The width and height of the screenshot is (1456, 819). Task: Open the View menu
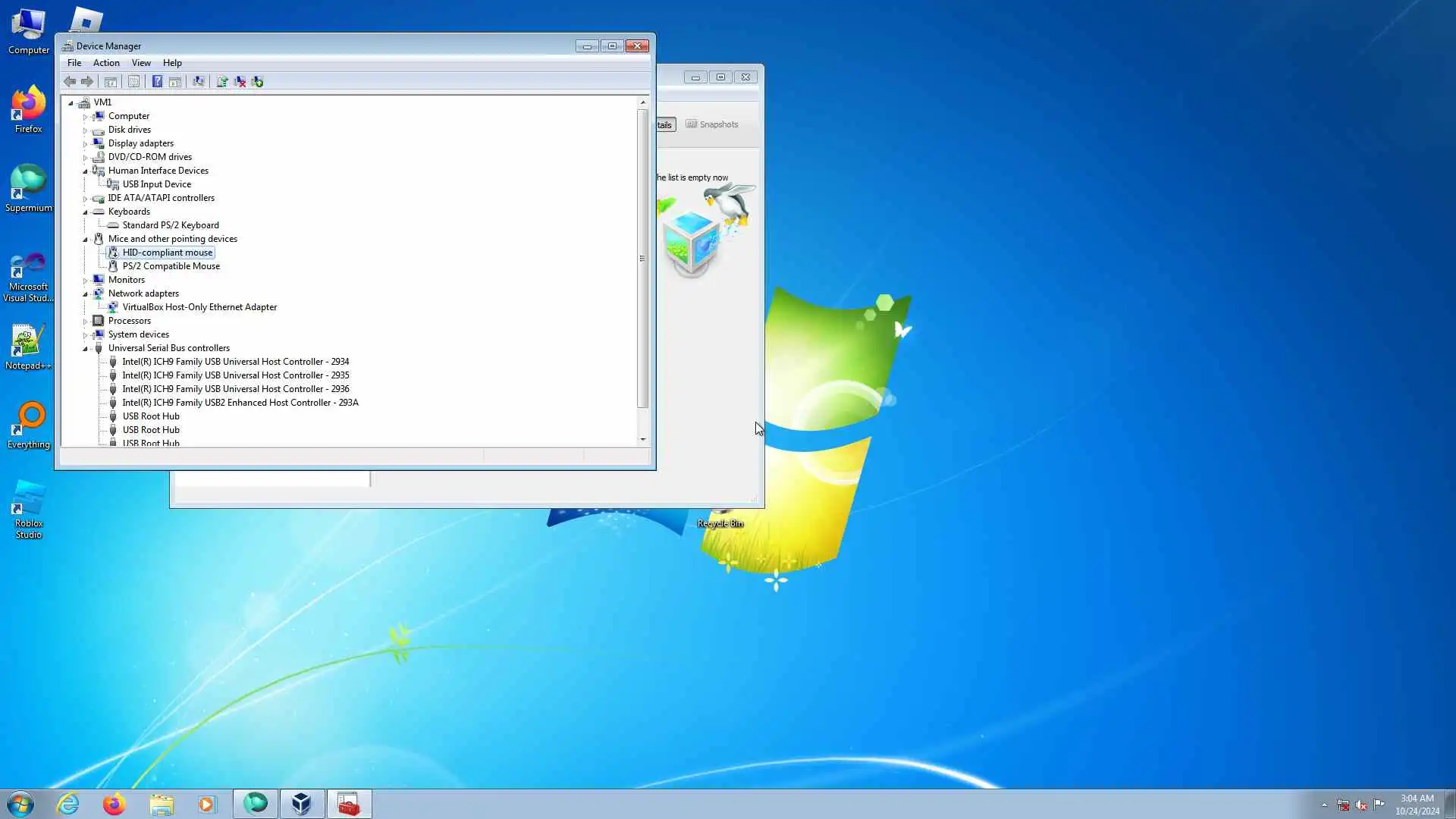141,63
